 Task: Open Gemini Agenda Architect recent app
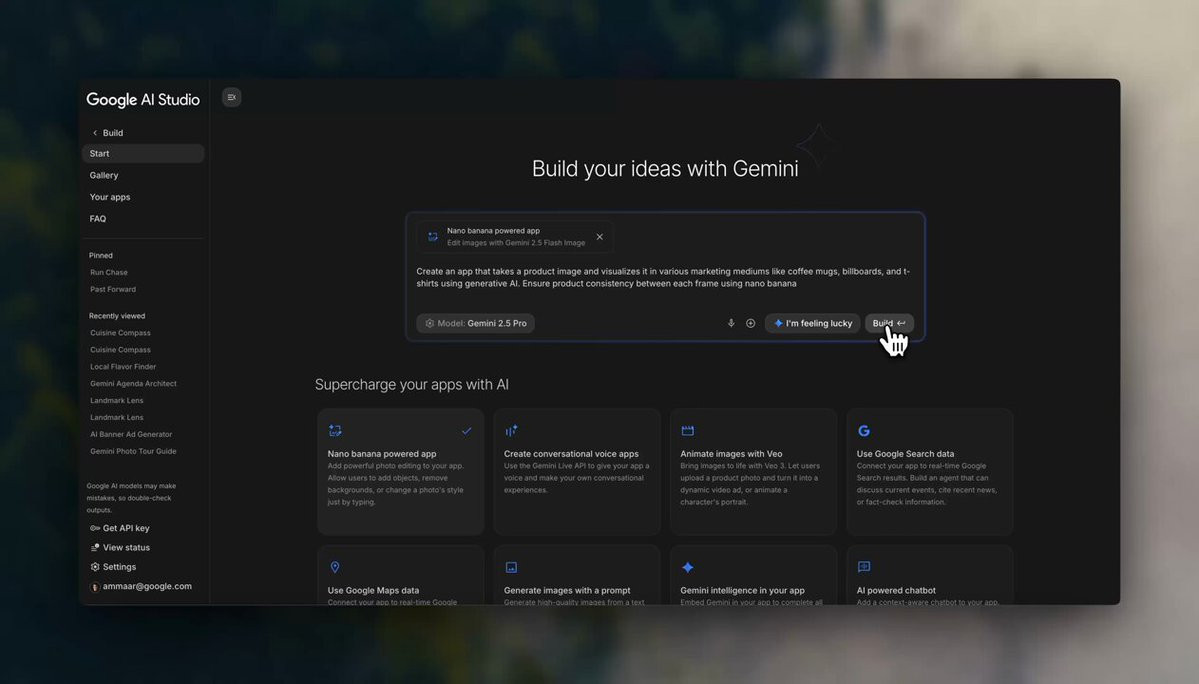(x=133, y=384)
